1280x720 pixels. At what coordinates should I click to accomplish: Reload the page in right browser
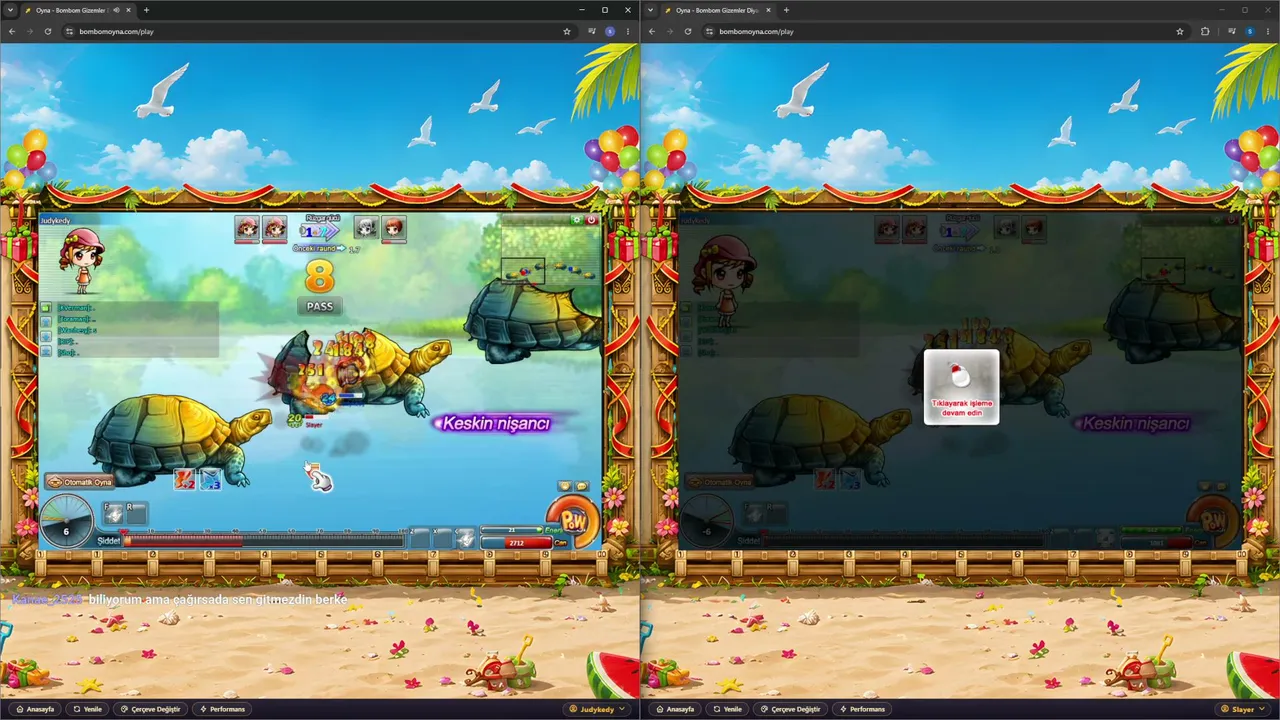click(x=688, y=31)
